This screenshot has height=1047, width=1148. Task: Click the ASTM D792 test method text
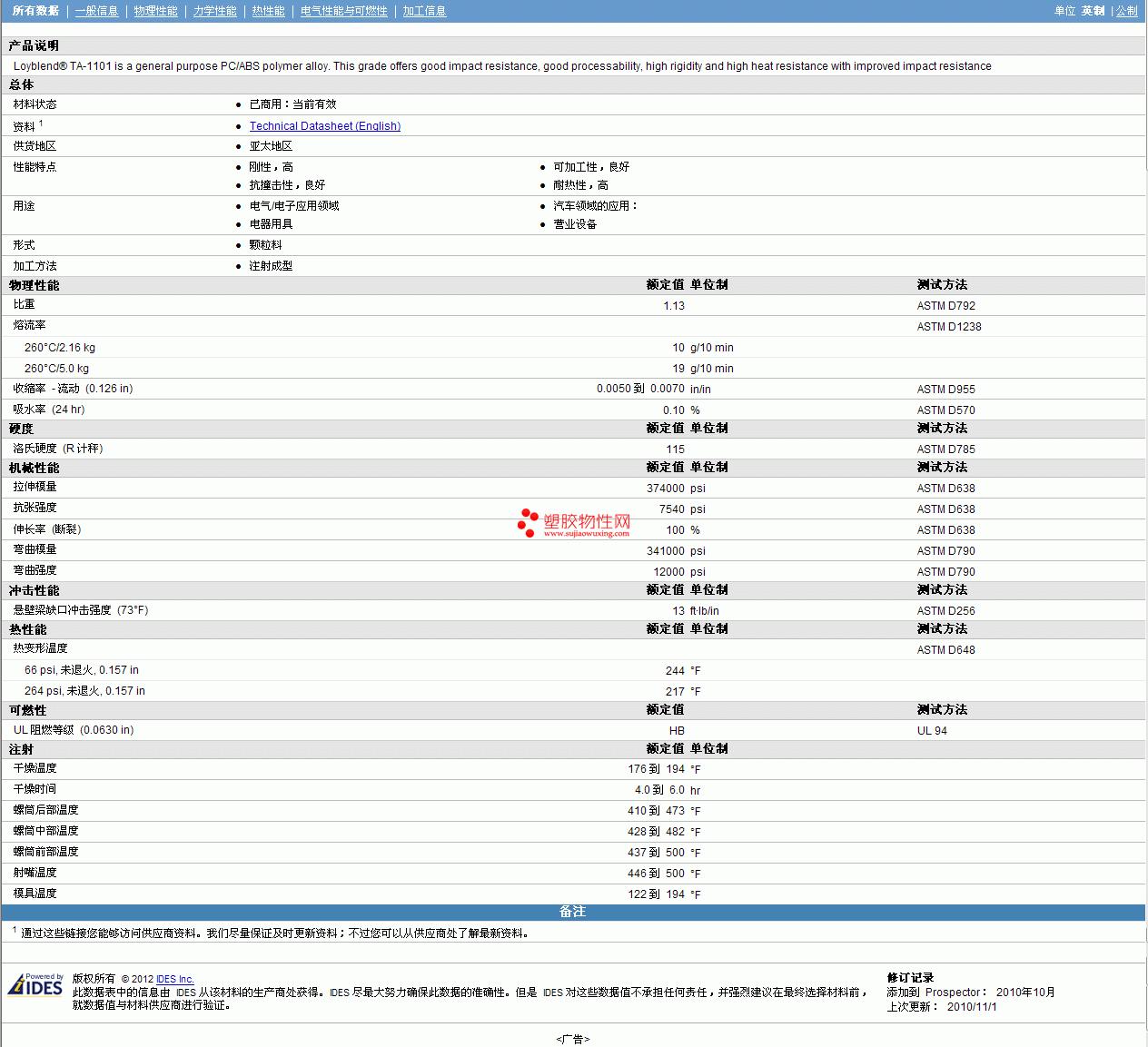coord(945,306)
